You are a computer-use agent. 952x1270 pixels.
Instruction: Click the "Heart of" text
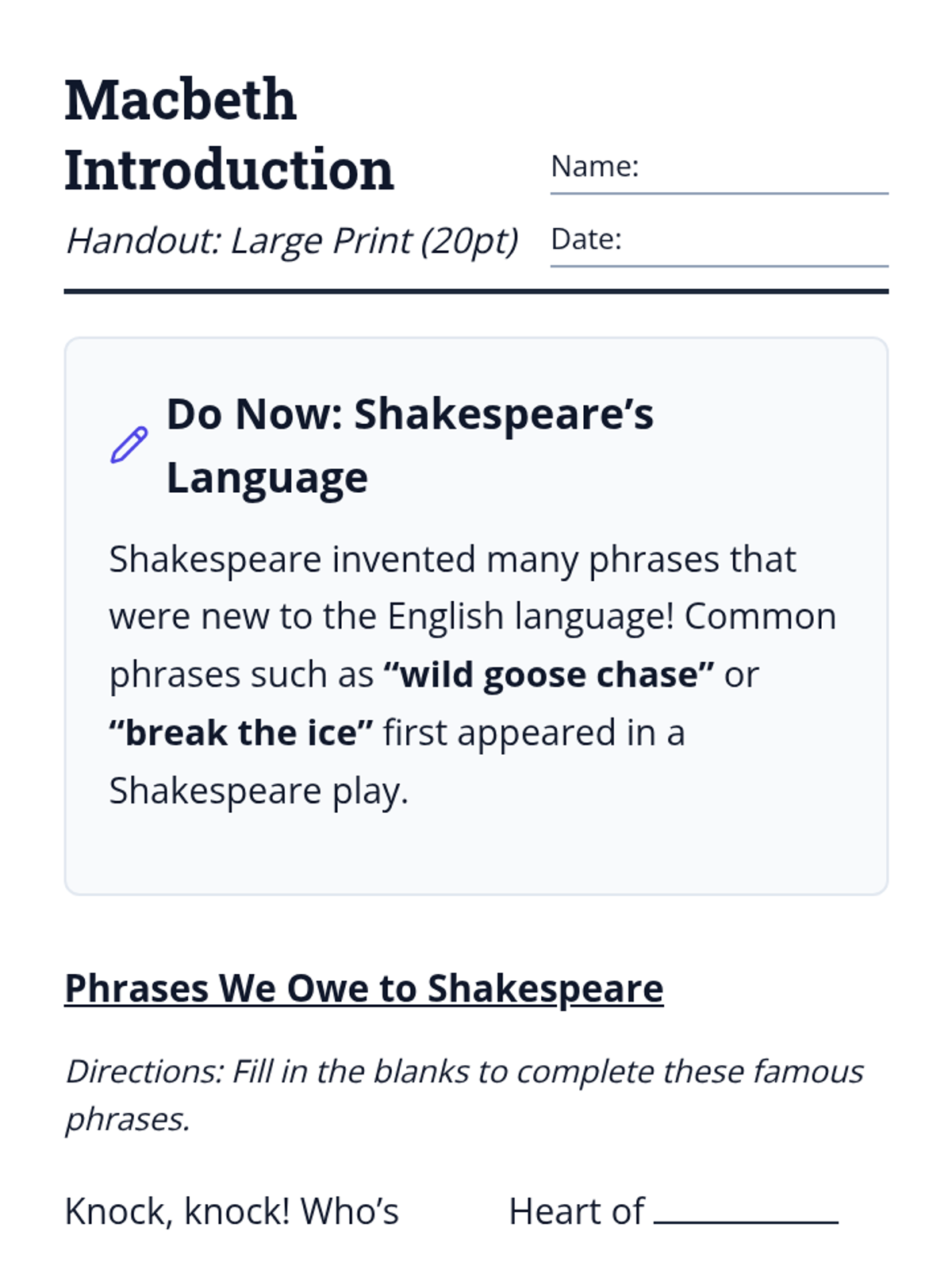576,1212
